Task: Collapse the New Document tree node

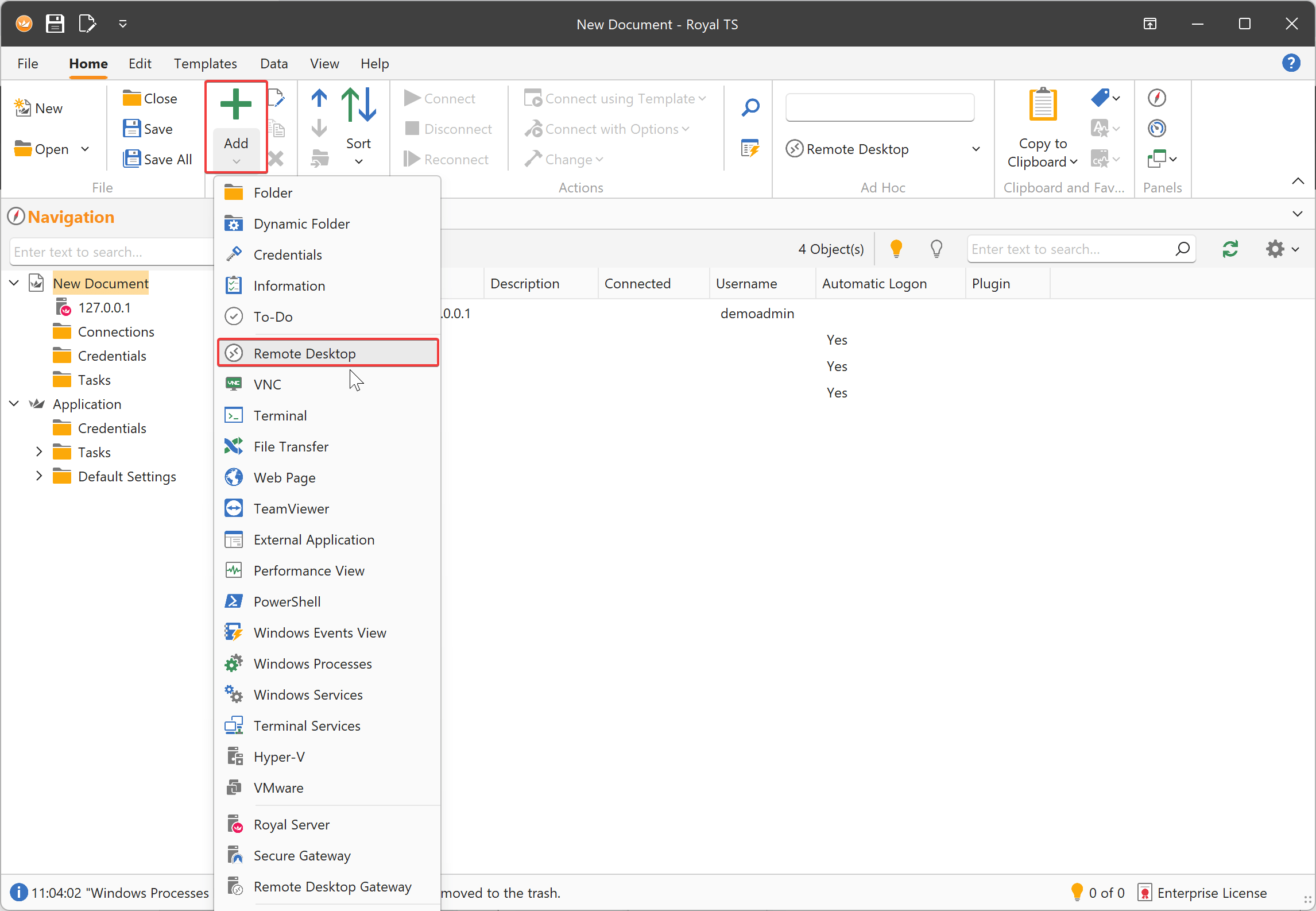Action: tap(13, 283)
